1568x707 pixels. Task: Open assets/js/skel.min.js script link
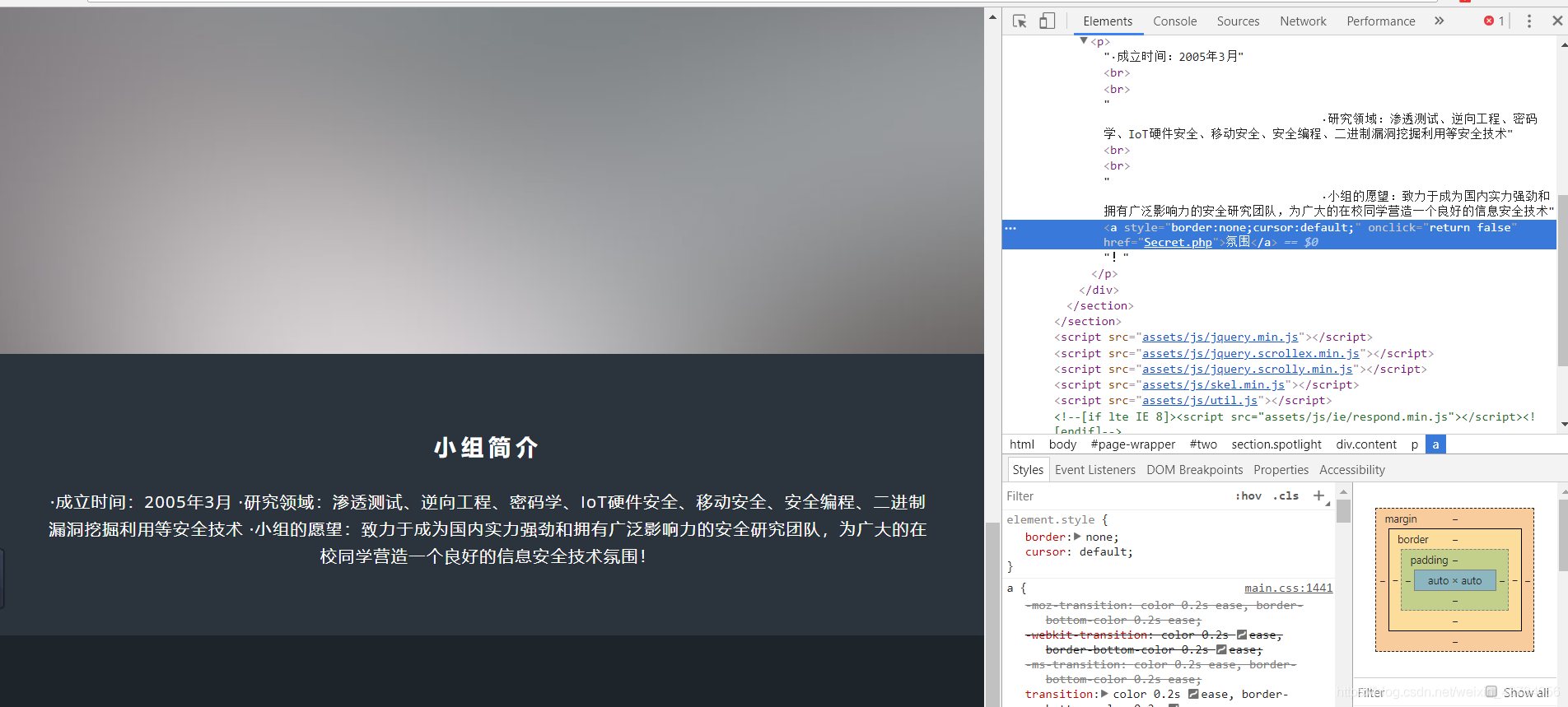[1213, 384]
